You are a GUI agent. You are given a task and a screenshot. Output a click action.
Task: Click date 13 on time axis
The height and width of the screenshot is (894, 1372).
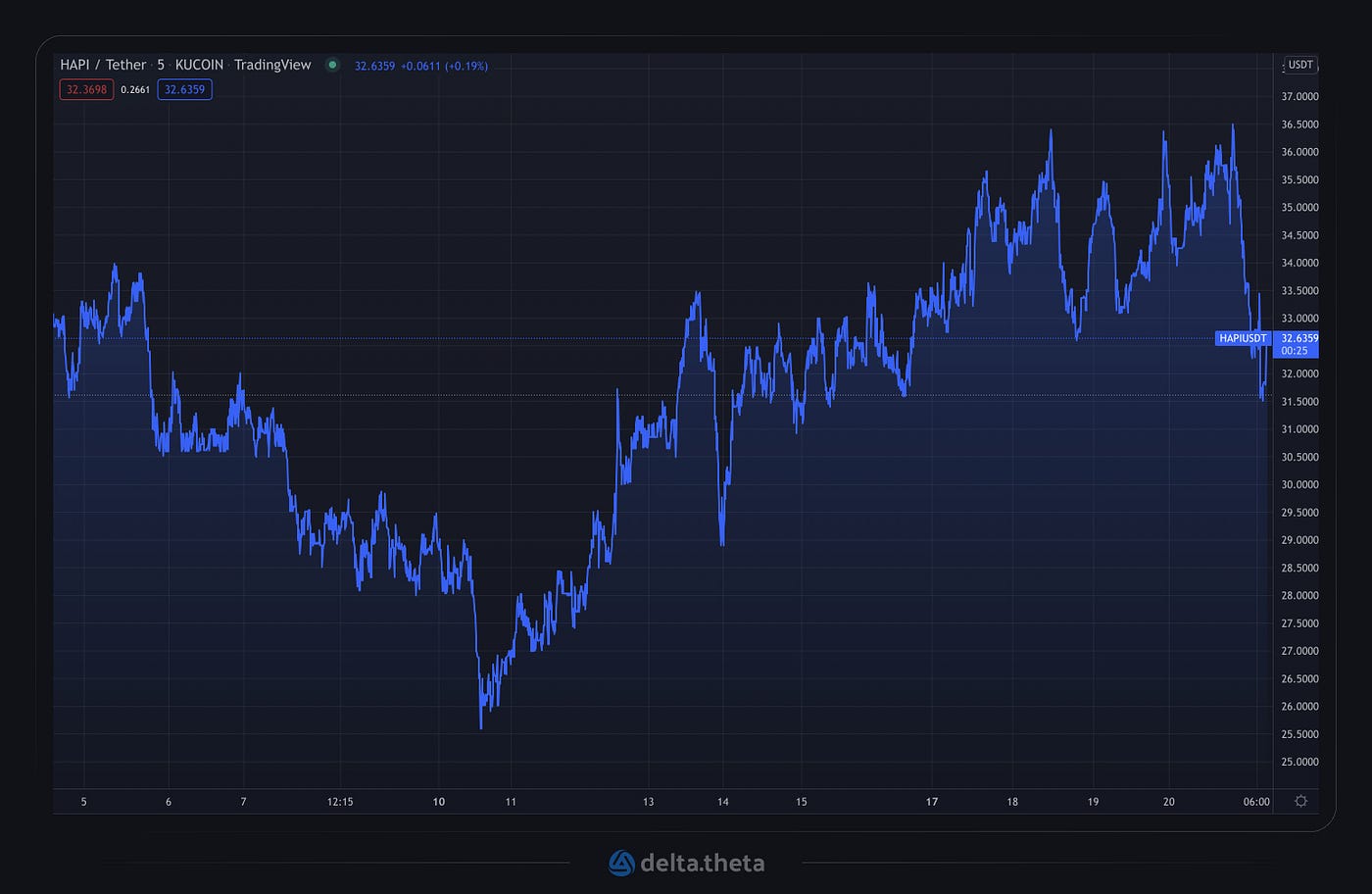click(x=648, y=802)
